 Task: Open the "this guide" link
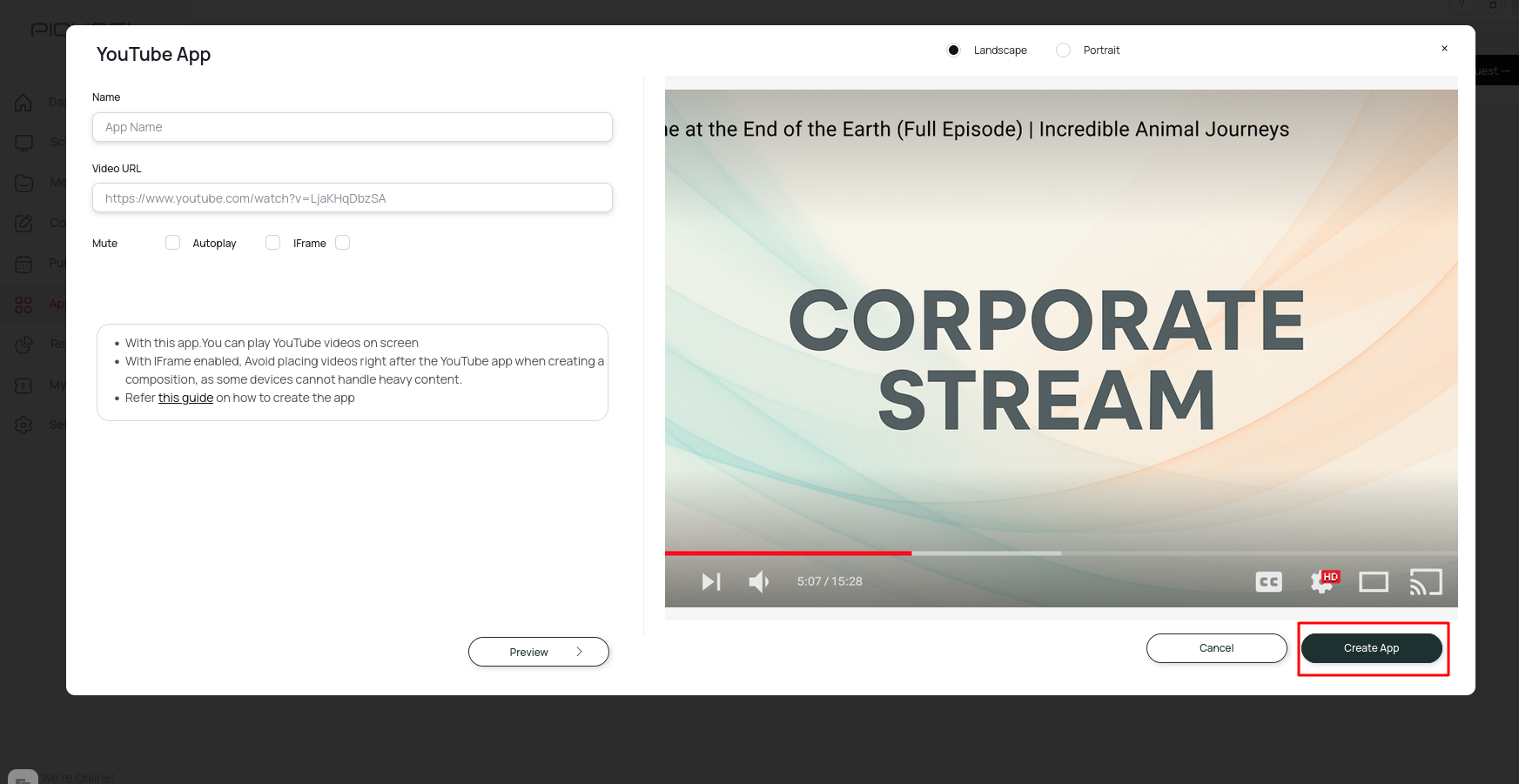pos(185,398)
